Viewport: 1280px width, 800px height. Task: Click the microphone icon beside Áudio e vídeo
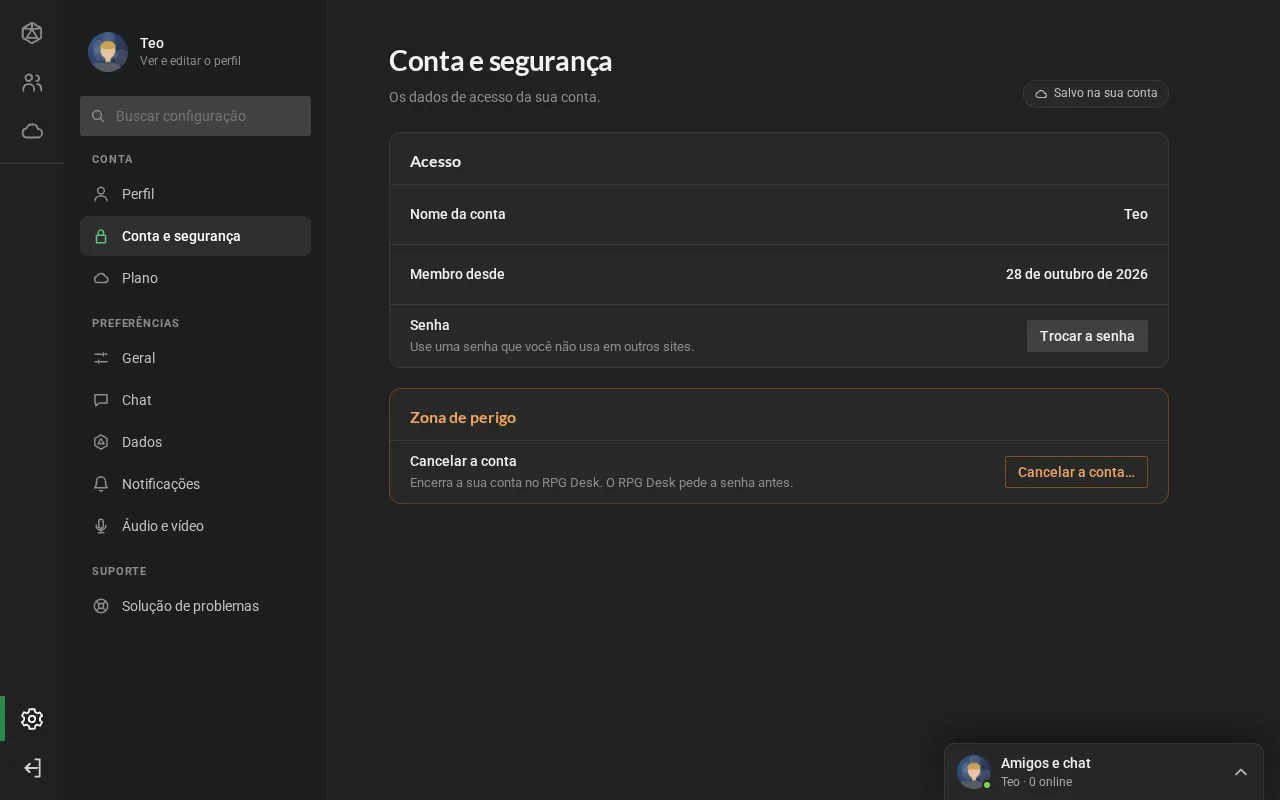(x=101, y=526)
